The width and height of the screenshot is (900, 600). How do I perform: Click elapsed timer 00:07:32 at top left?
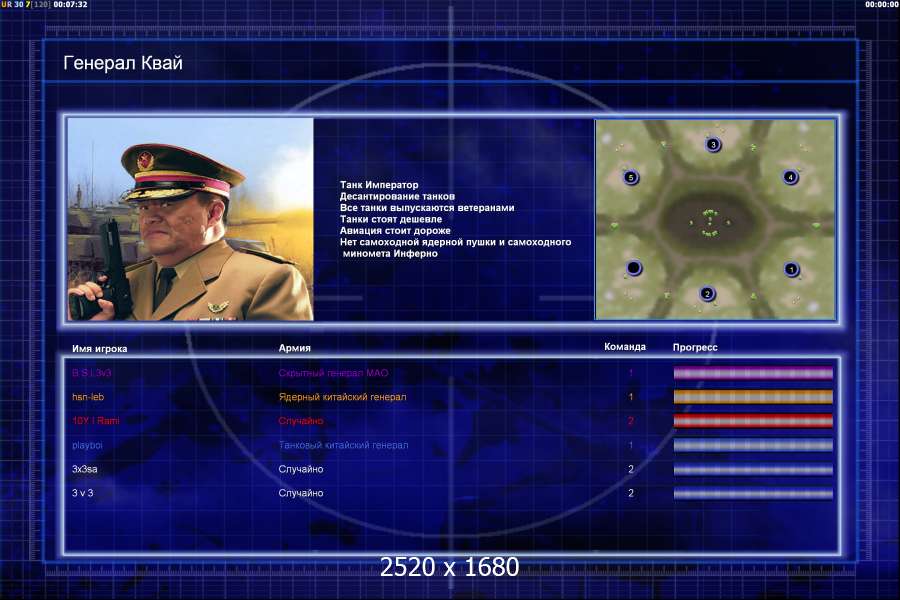point(70,4)
